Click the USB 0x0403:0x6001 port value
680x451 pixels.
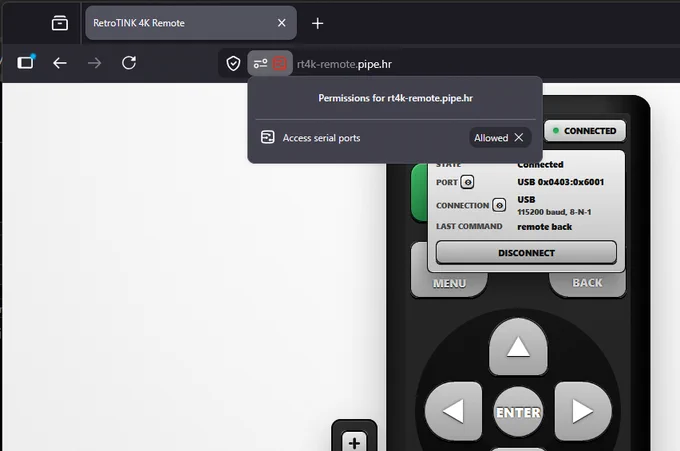pos(560,182)
